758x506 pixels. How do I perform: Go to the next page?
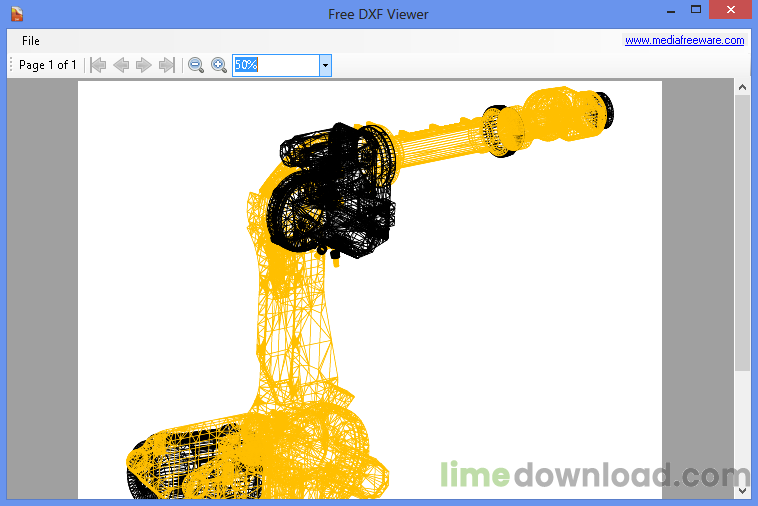(x=144, y=65)
